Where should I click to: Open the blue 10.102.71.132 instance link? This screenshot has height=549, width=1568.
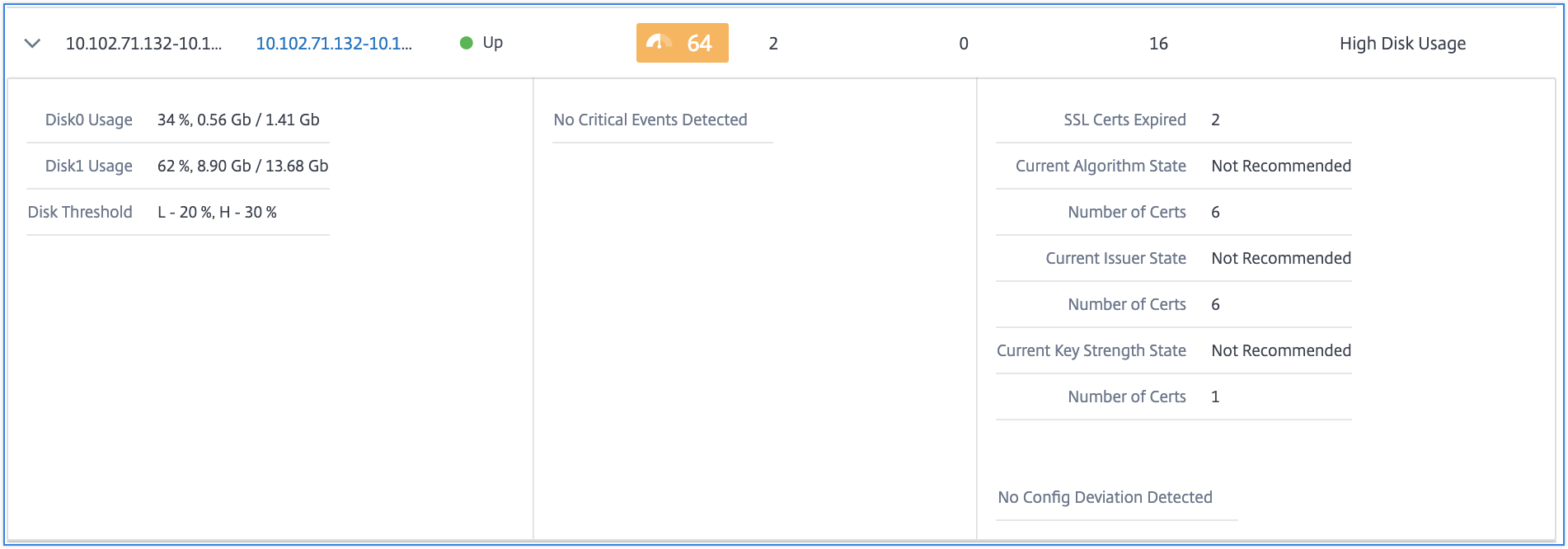point(334,44)
